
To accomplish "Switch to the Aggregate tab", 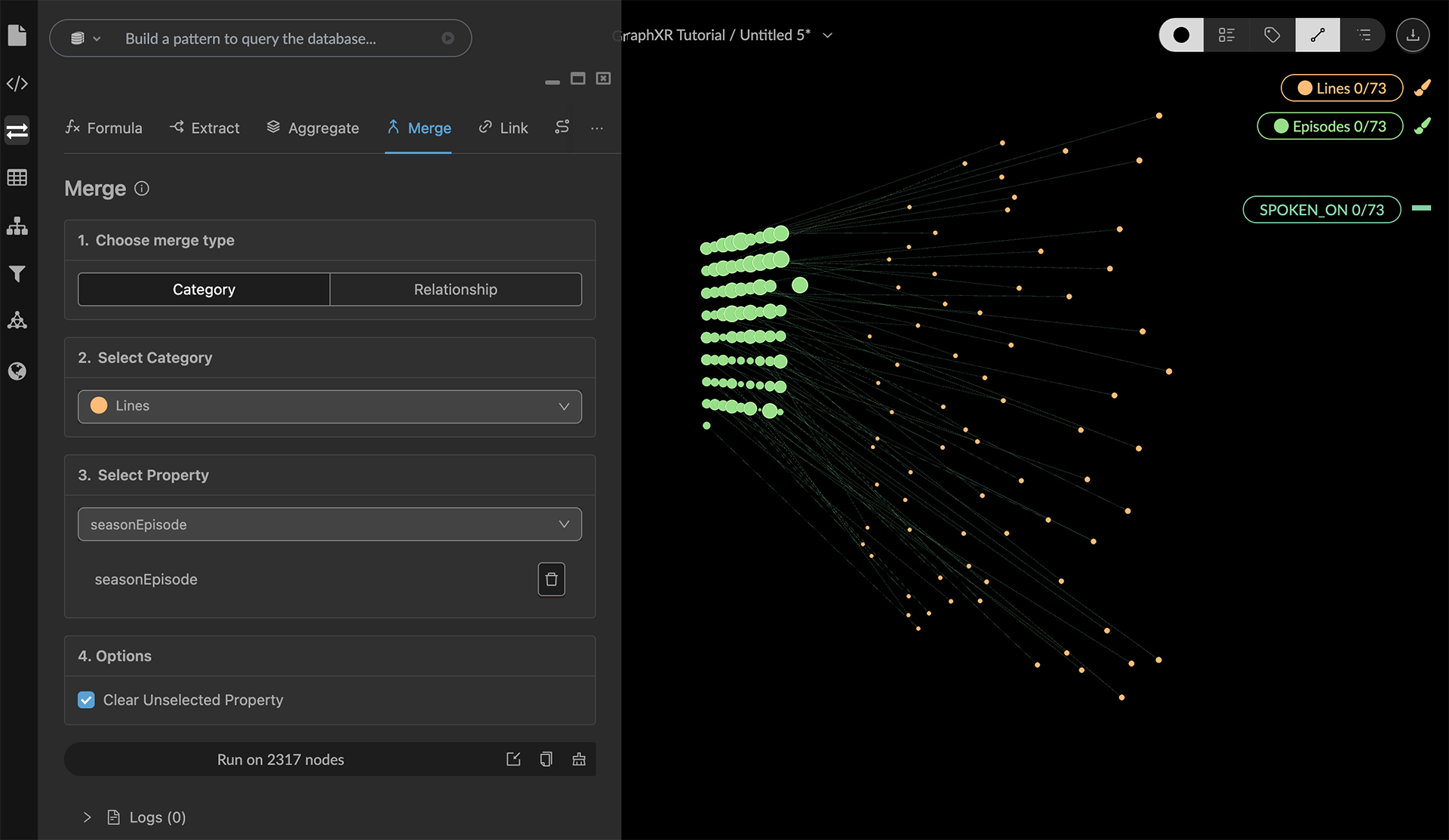I will (313, 128).
